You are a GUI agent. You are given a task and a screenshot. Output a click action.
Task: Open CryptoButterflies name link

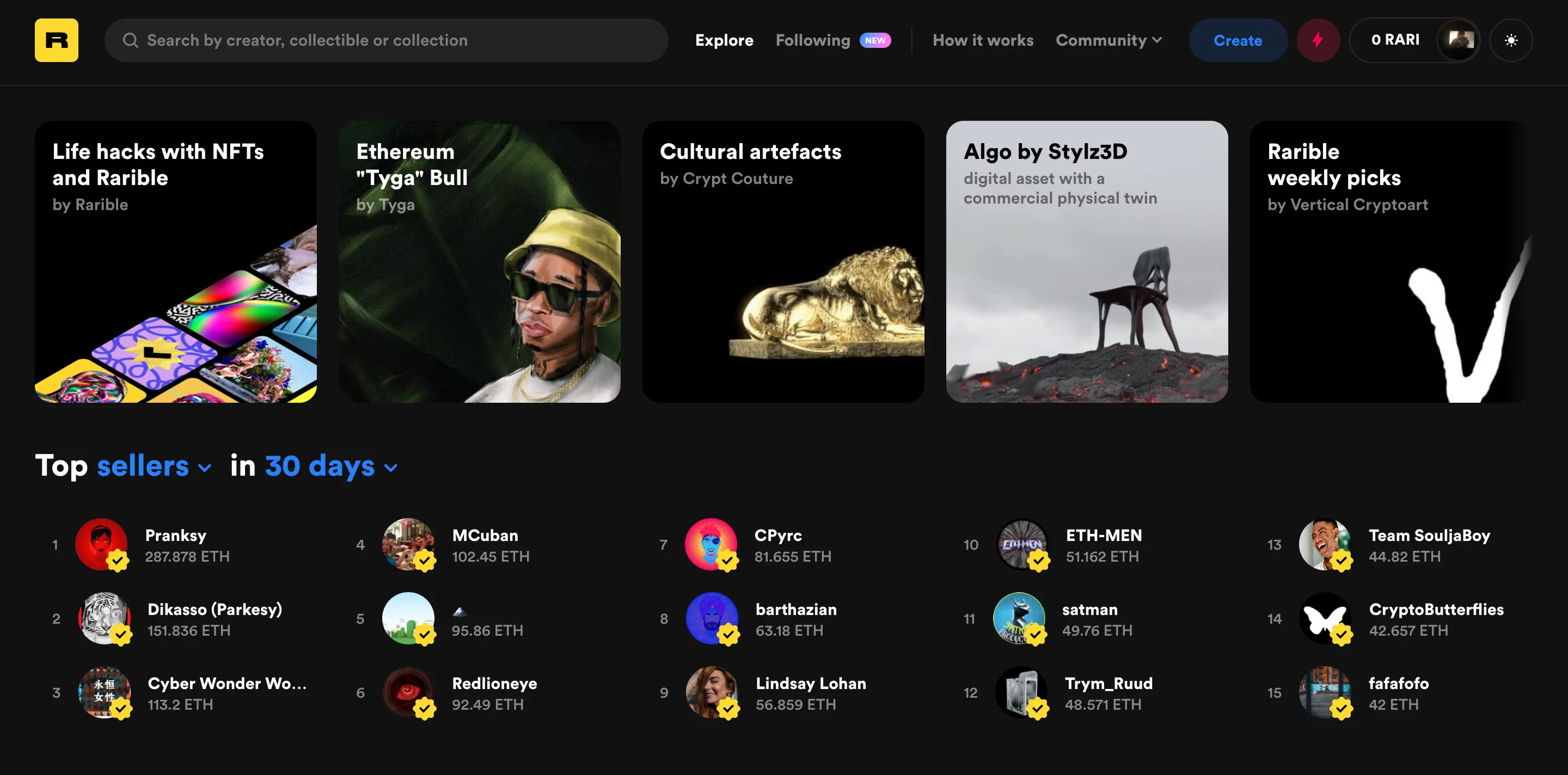(x=1436, y=610)
